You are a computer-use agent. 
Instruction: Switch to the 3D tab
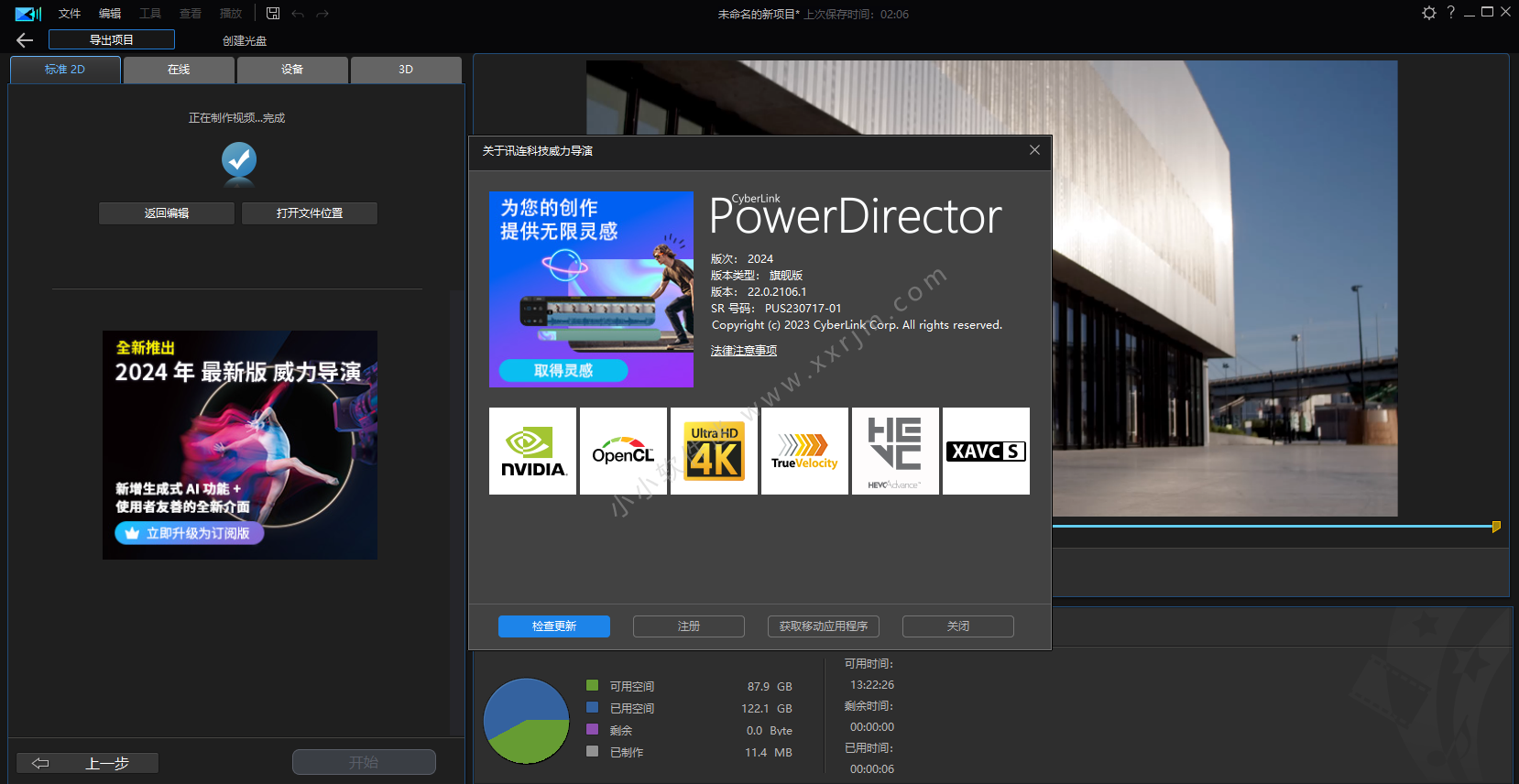[x=406, y=70]
